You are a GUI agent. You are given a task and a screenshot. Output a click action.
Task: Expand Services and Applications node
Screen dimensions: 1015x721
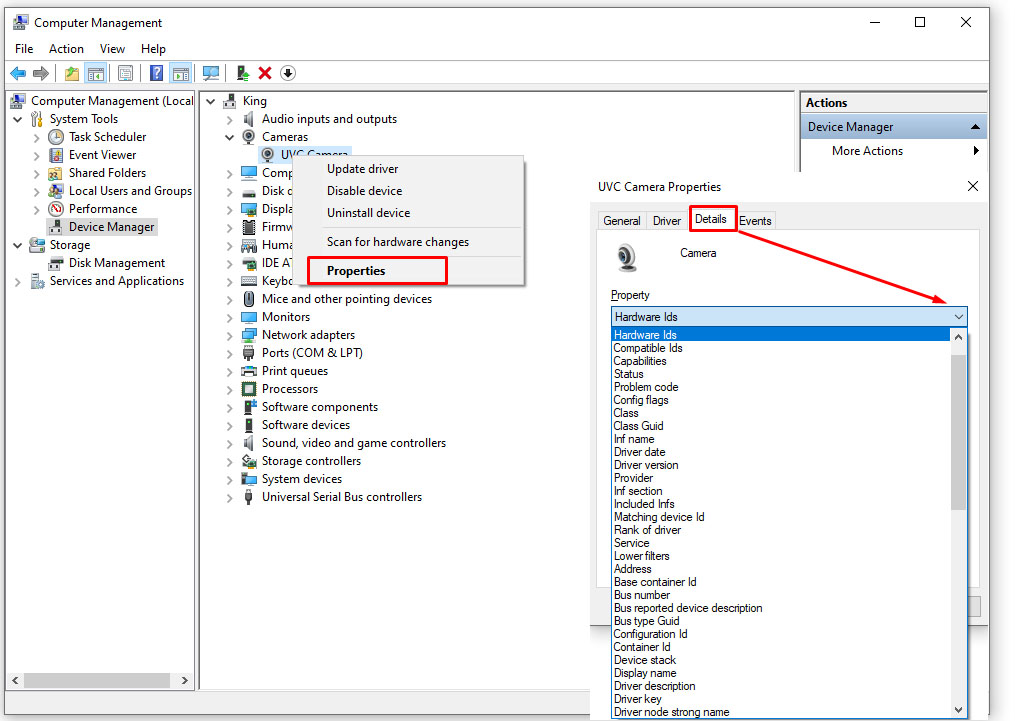[x=17, y=282]
